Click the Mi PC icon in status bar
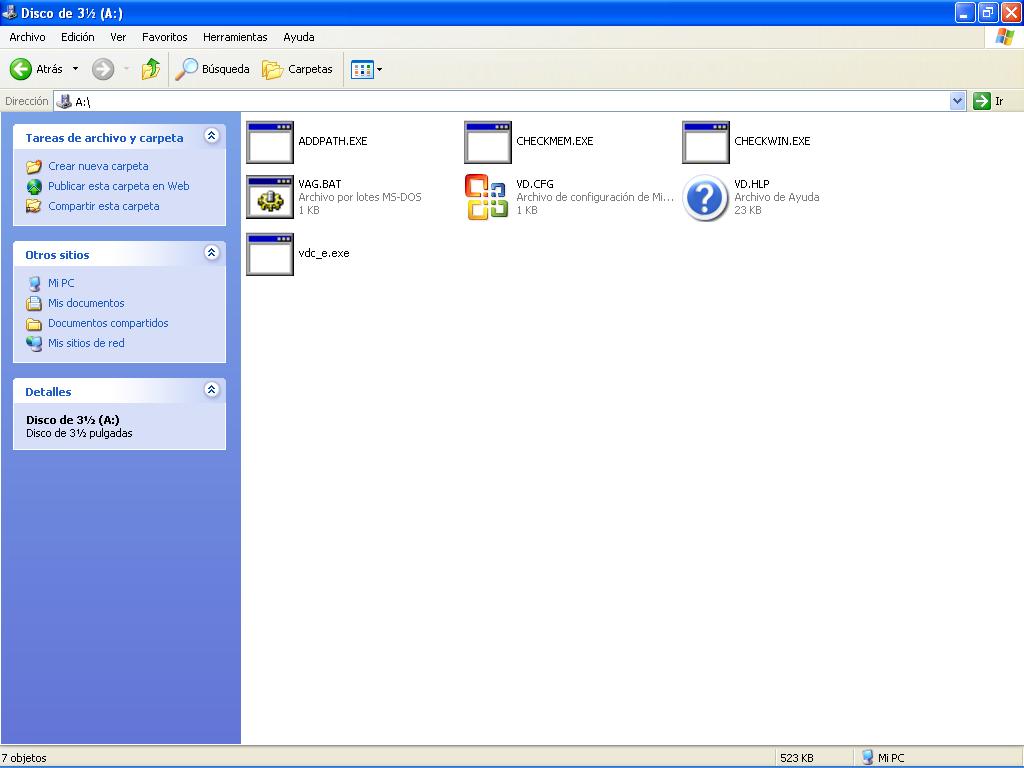This screenshot has height=768, width=1024. click(867, 758)
